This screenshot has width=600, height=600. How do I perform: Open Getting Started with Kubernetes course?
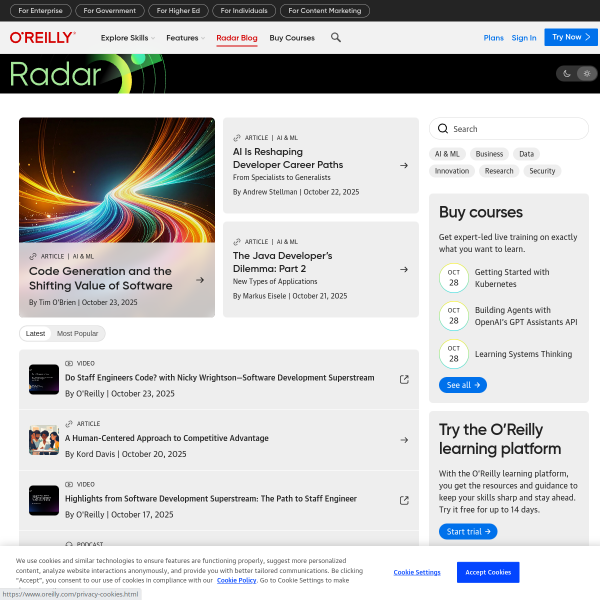[512, 278]
